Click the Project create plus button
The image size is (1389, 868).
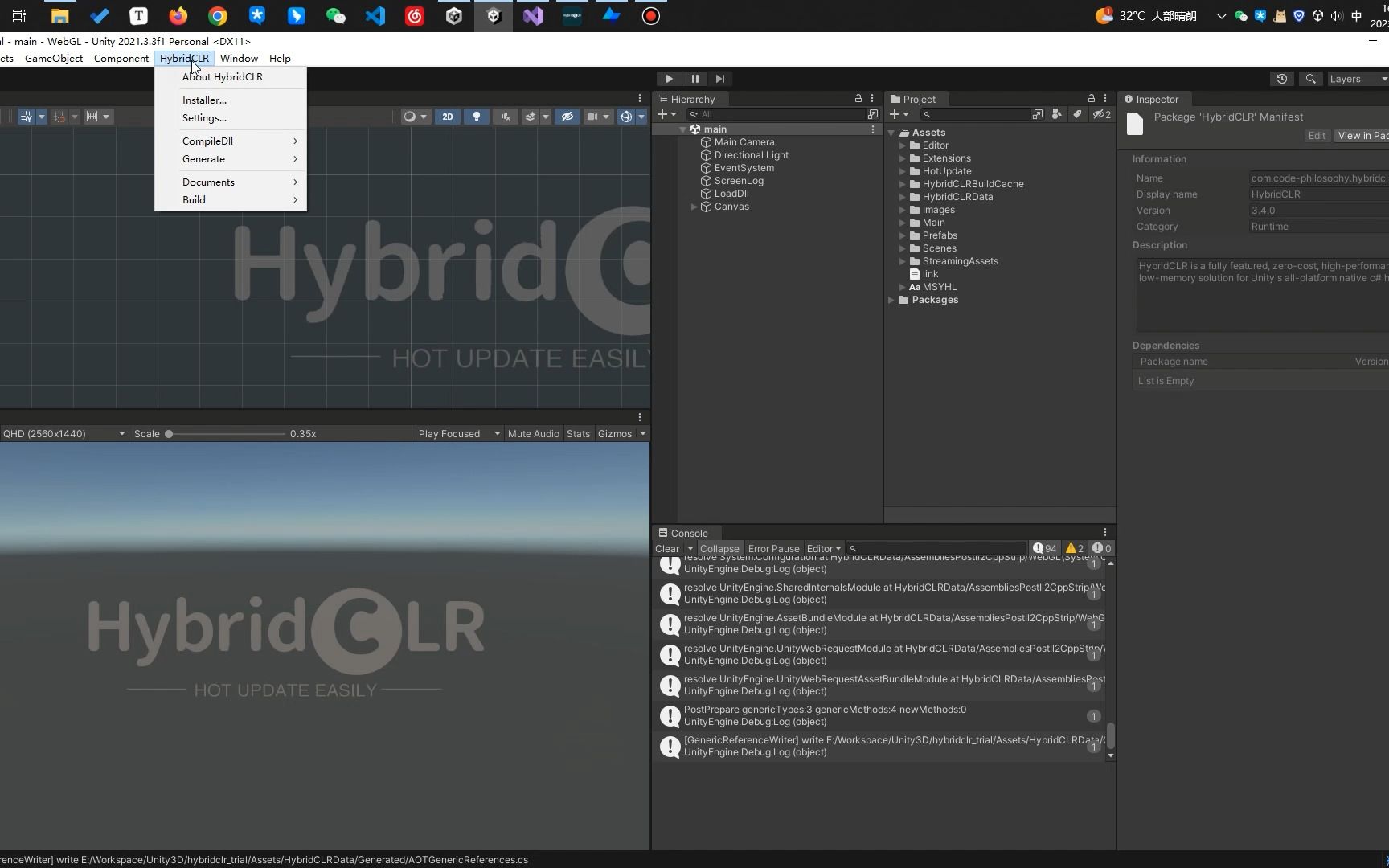[x=899, y=114]
